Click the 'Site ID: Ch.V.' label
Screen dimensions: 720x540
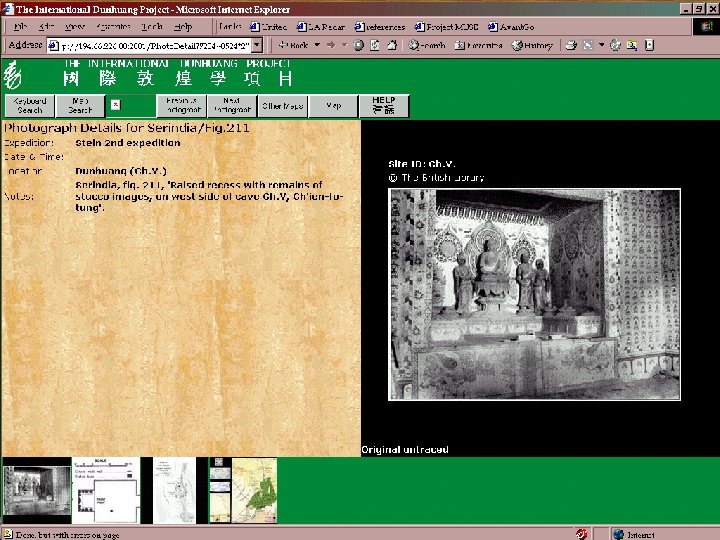point(422,164)
